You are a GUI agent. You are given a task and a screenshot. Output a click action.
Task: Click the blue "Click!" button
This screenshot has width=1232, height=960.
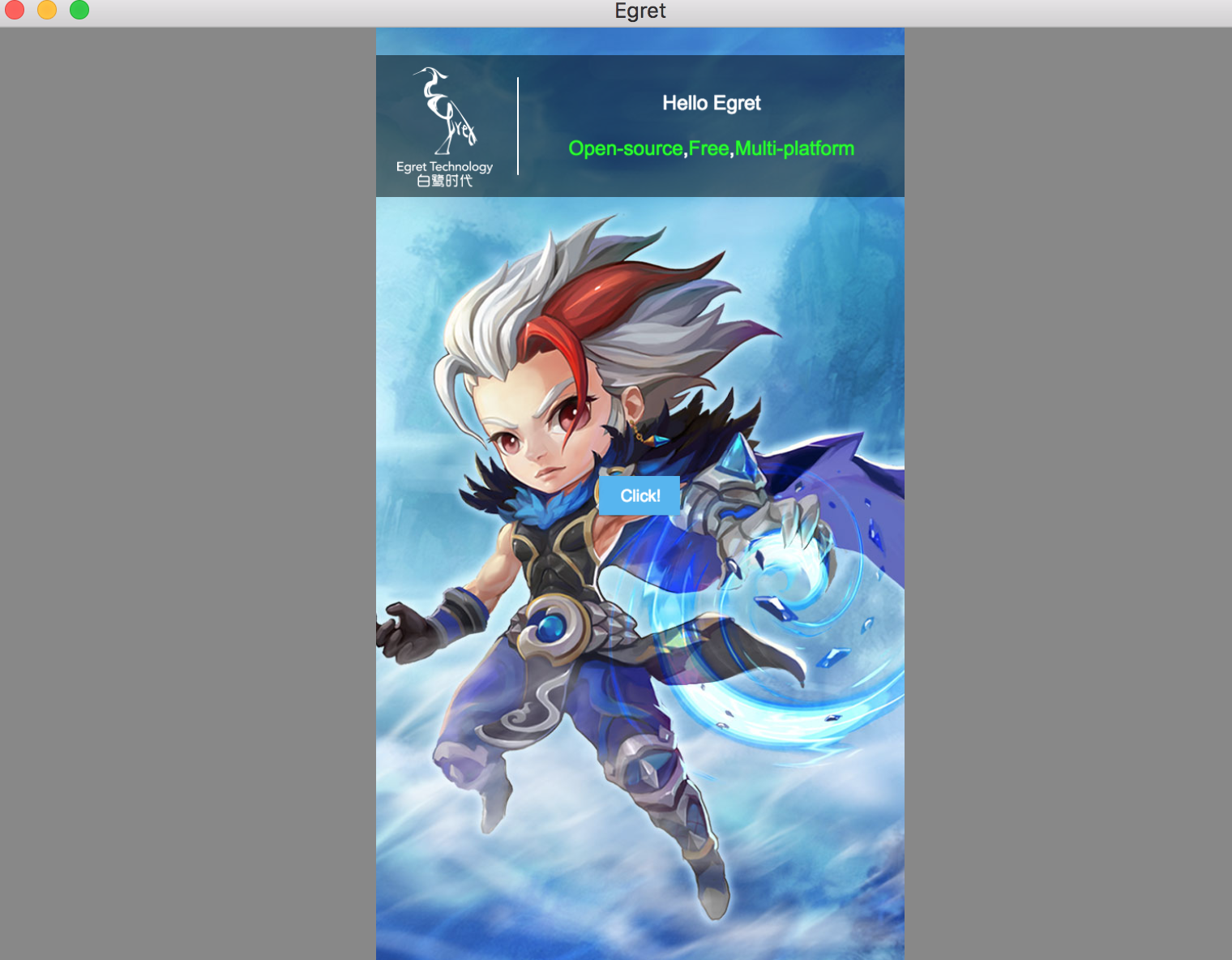point(640,495)
